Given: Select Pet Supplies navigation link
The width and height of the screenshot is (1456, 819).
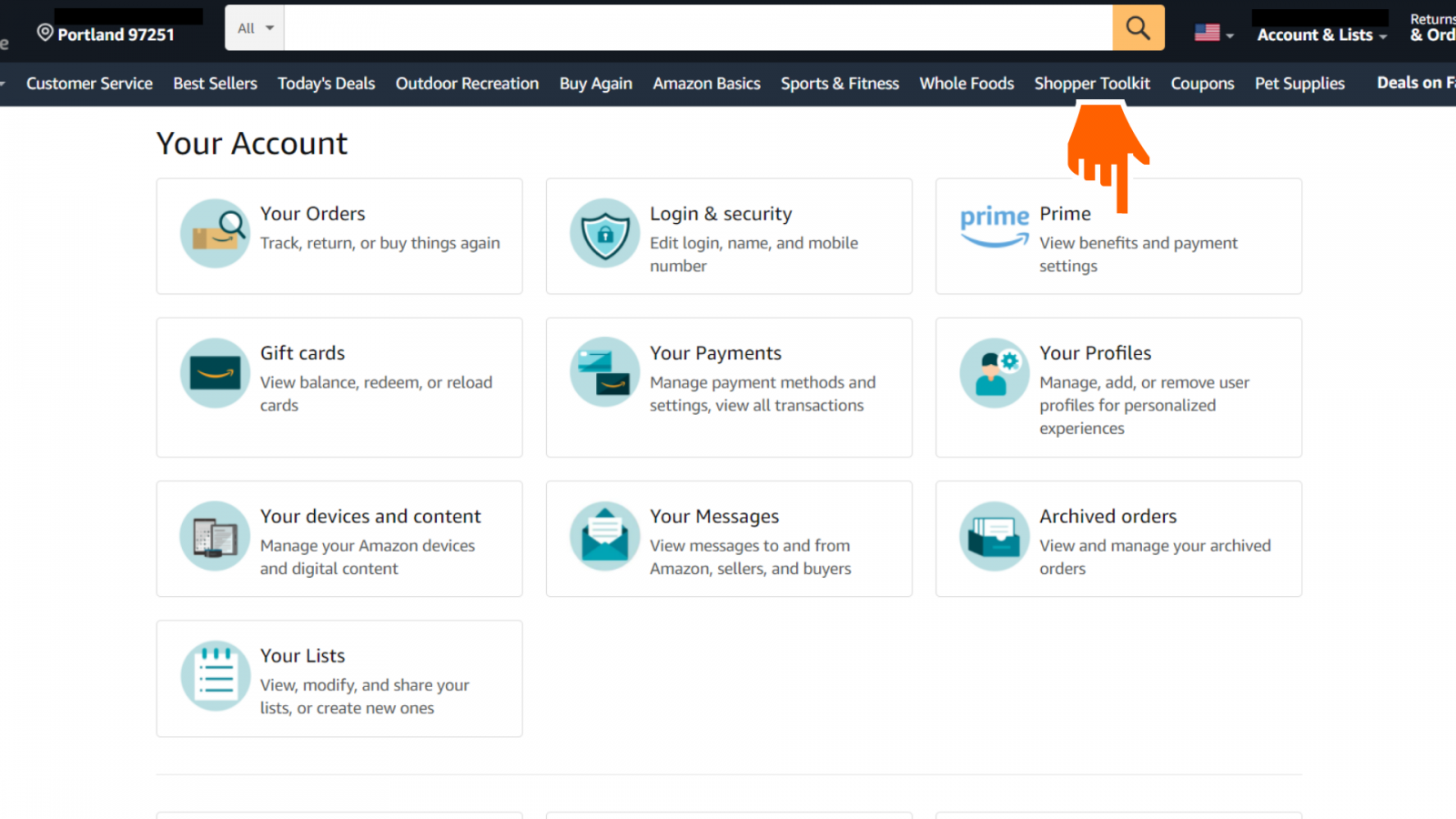Looking at the screenshot, I should pyautogui.click(x=1299, y=83).
